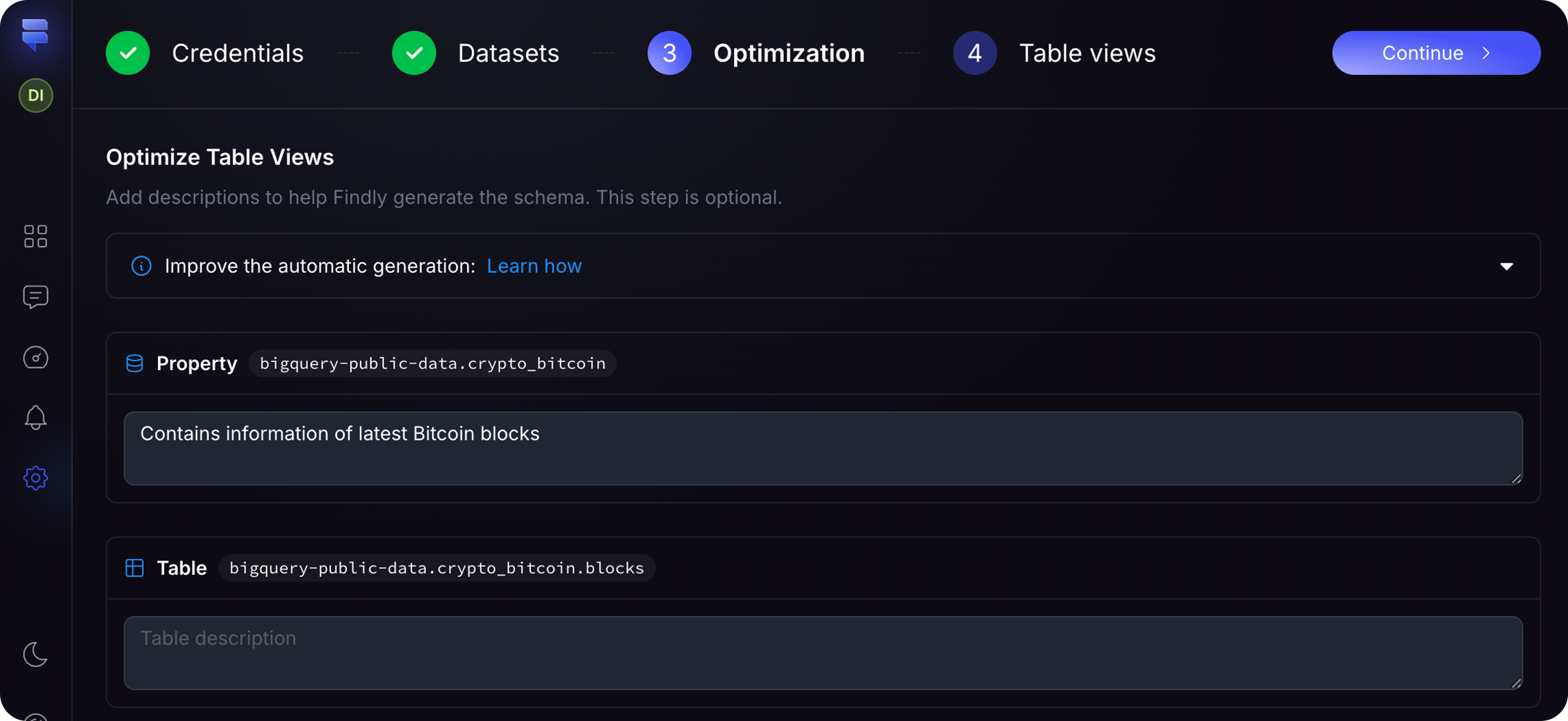The width and height of the screenshot is (1568, 721).
Task: Open the gauge monitoring icon in sidebar
Action: (36, 357)
